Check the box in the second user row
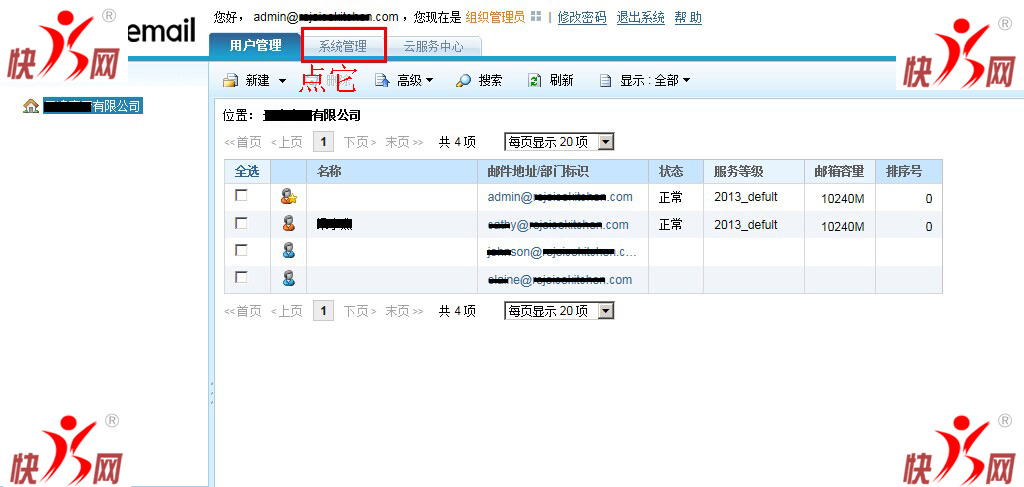The height and width of the screenshot is (487, 1024). tap(241, 223)
